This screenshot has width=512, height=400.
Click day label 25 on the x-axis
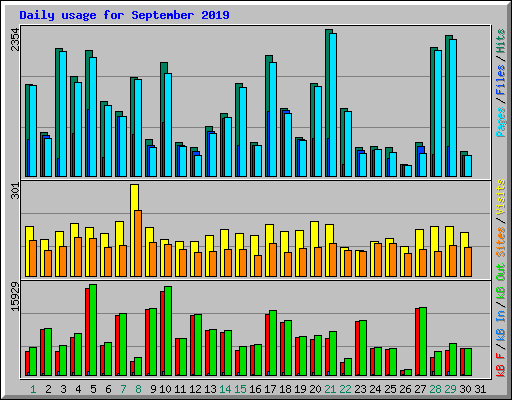point(390,389)
